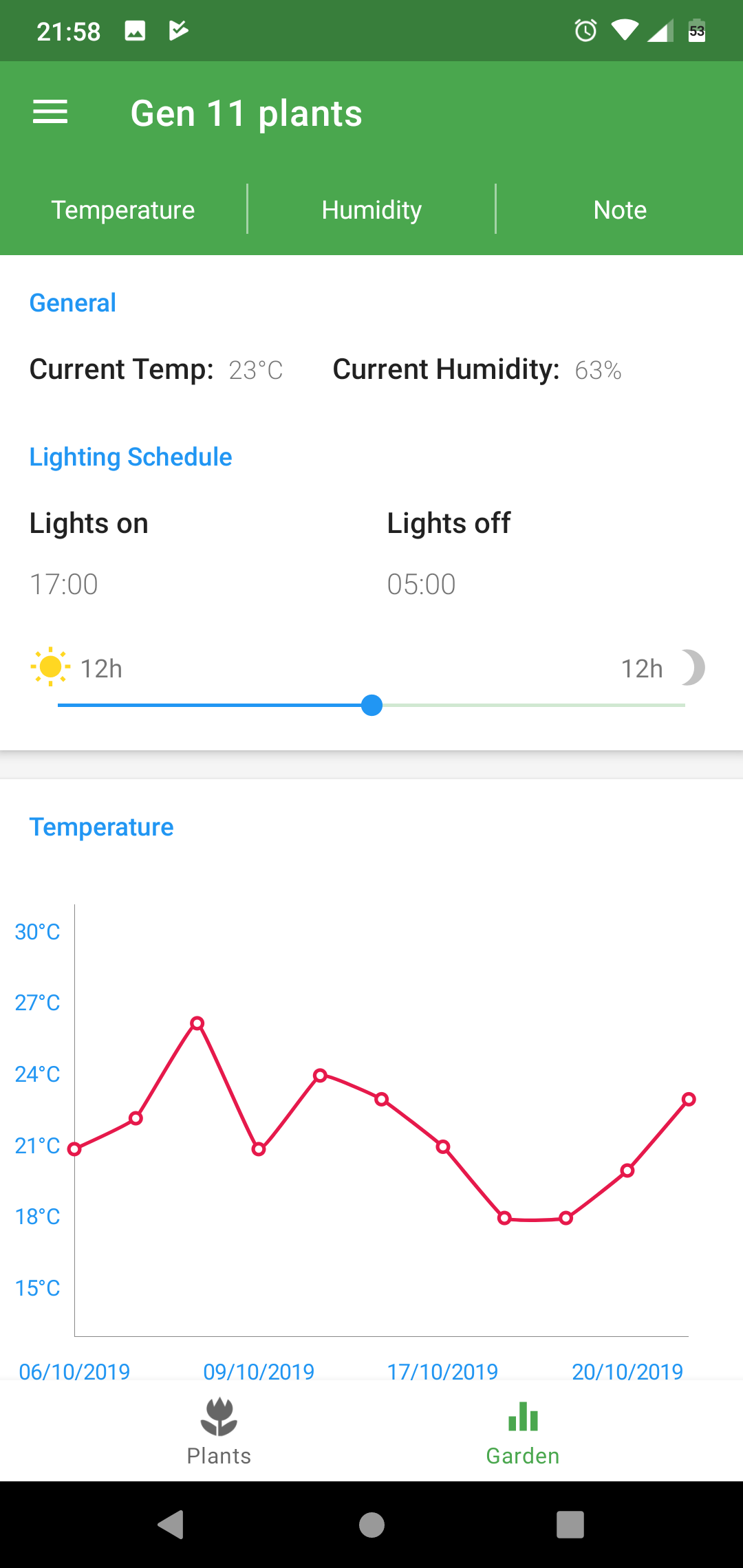Edit the Lights on time 17:00
The width and height of the screenshot is (743, 1568).
[64, 585]
